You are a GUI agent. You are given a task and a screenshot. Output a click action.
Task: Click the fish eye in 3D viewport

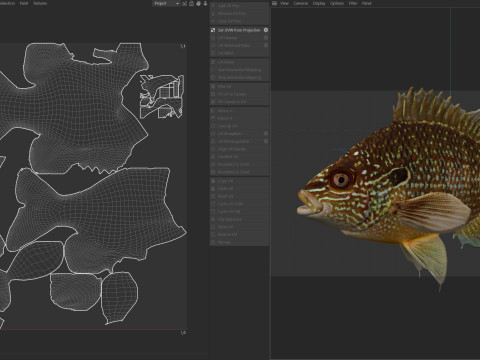(x=341, y=180)
